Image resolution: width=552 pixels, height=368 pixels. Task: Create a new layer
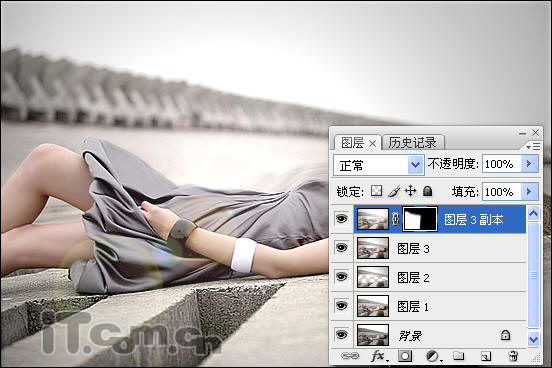click(486, 356)
